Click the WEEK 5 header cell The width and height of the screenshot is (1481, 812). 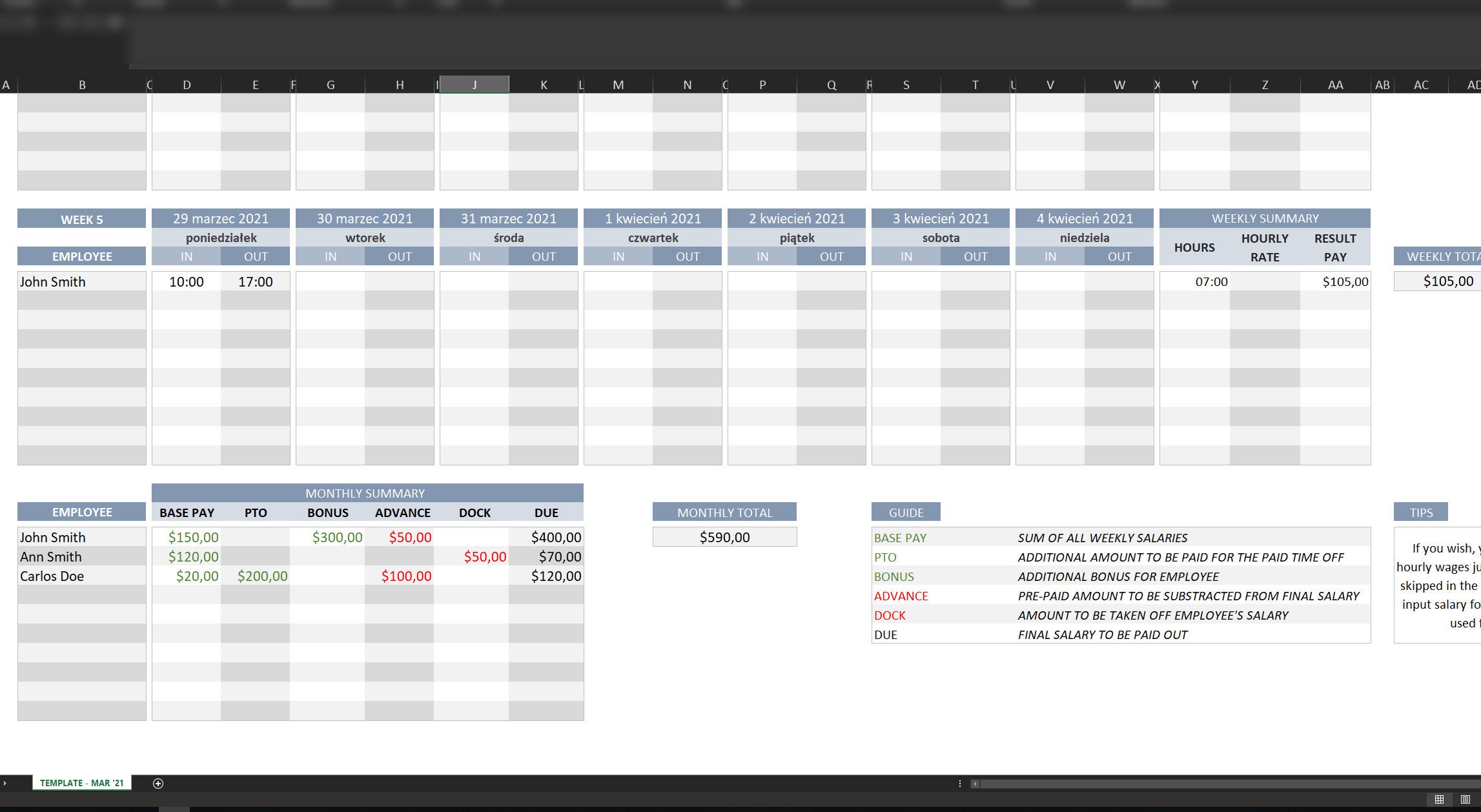point(81,218)
